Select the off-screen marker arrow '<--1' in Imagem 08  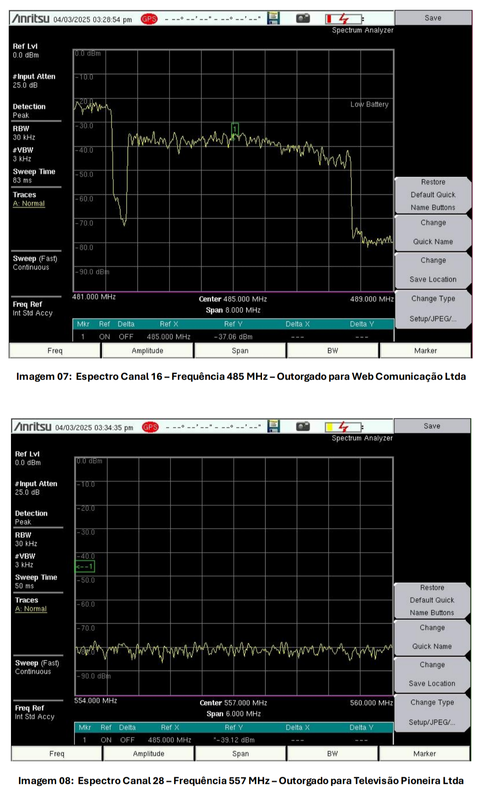pyautogui.click(x=85, y=566)
